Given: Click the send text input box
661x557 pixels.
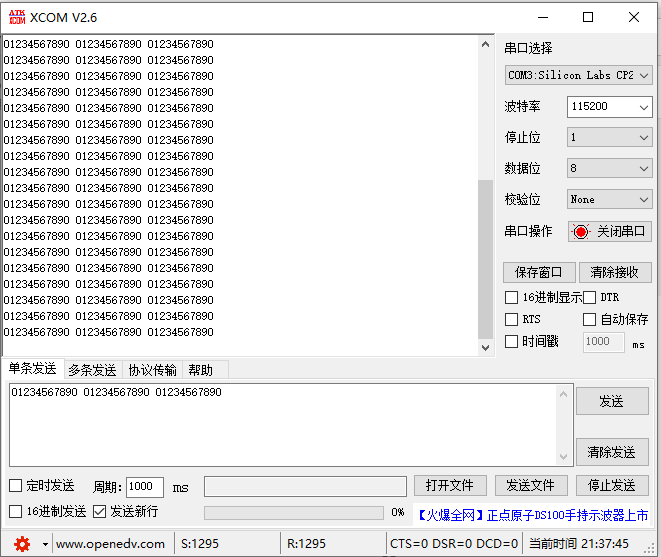Looking at the screenshot, I should pos(283,425).
